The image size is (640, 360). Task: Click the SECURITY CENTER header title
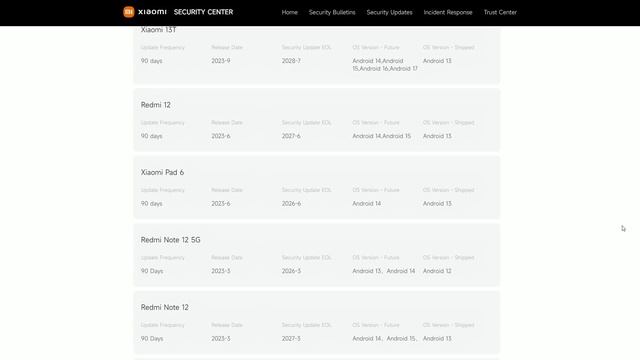coord(203,12)
